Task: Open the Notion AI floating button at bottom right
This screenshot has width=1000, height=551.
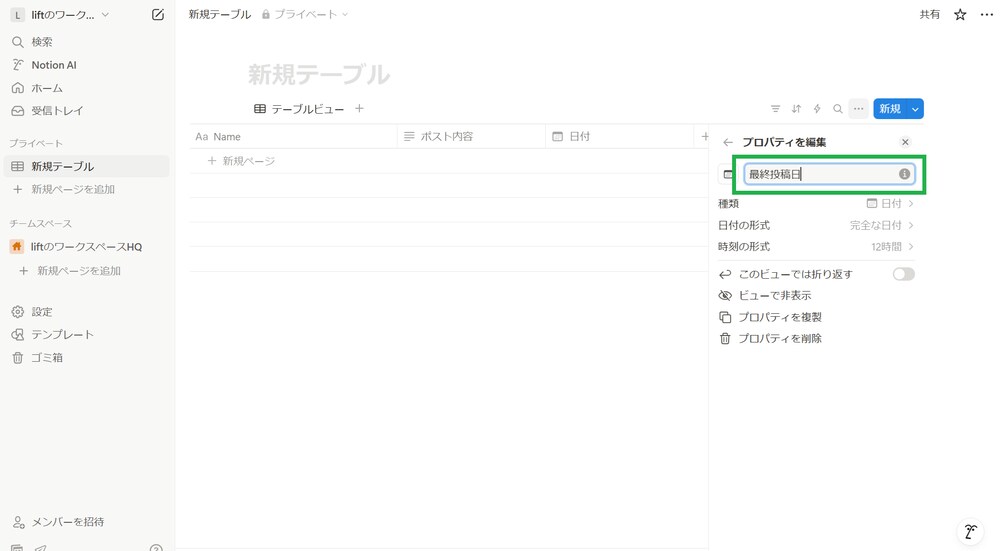Action: pyautogui.click(x=971, y=531)
